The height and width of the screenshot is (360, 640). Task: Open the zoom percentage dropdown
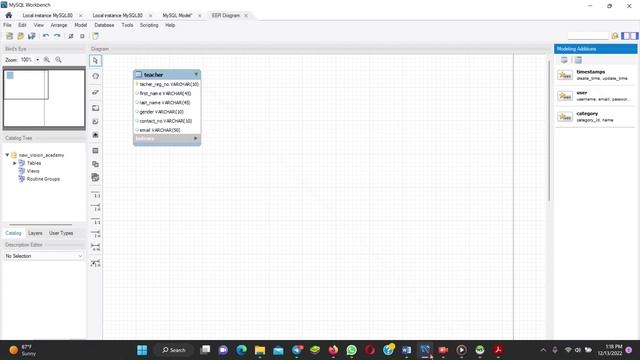(38, 60)
